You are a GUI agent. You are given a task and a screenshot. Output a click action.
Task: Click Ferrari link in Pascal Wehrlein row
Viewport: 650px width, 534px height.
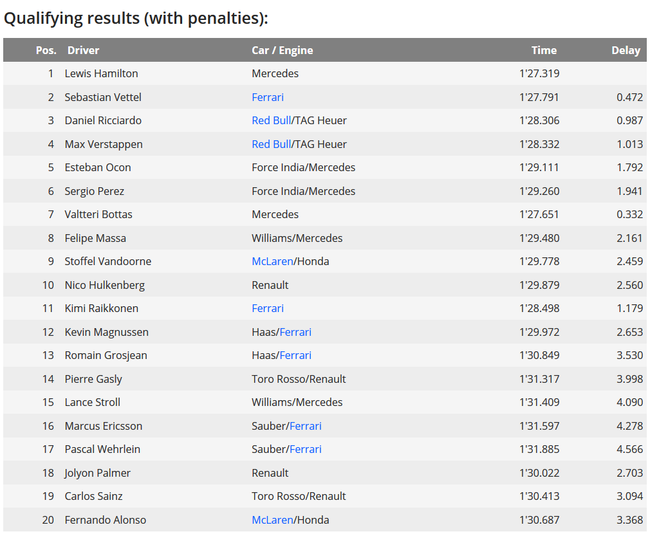(x=305, y=449)
